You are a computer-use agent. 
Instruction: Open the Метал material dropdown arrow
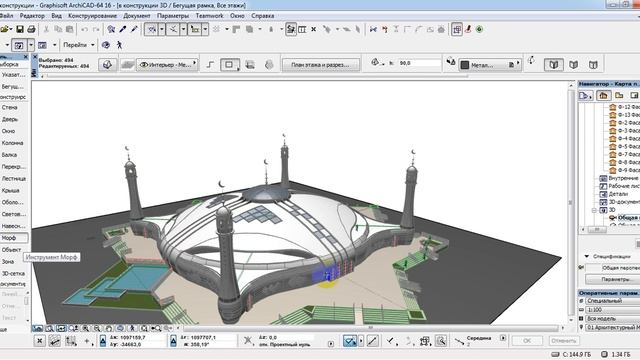pos(518,64)
